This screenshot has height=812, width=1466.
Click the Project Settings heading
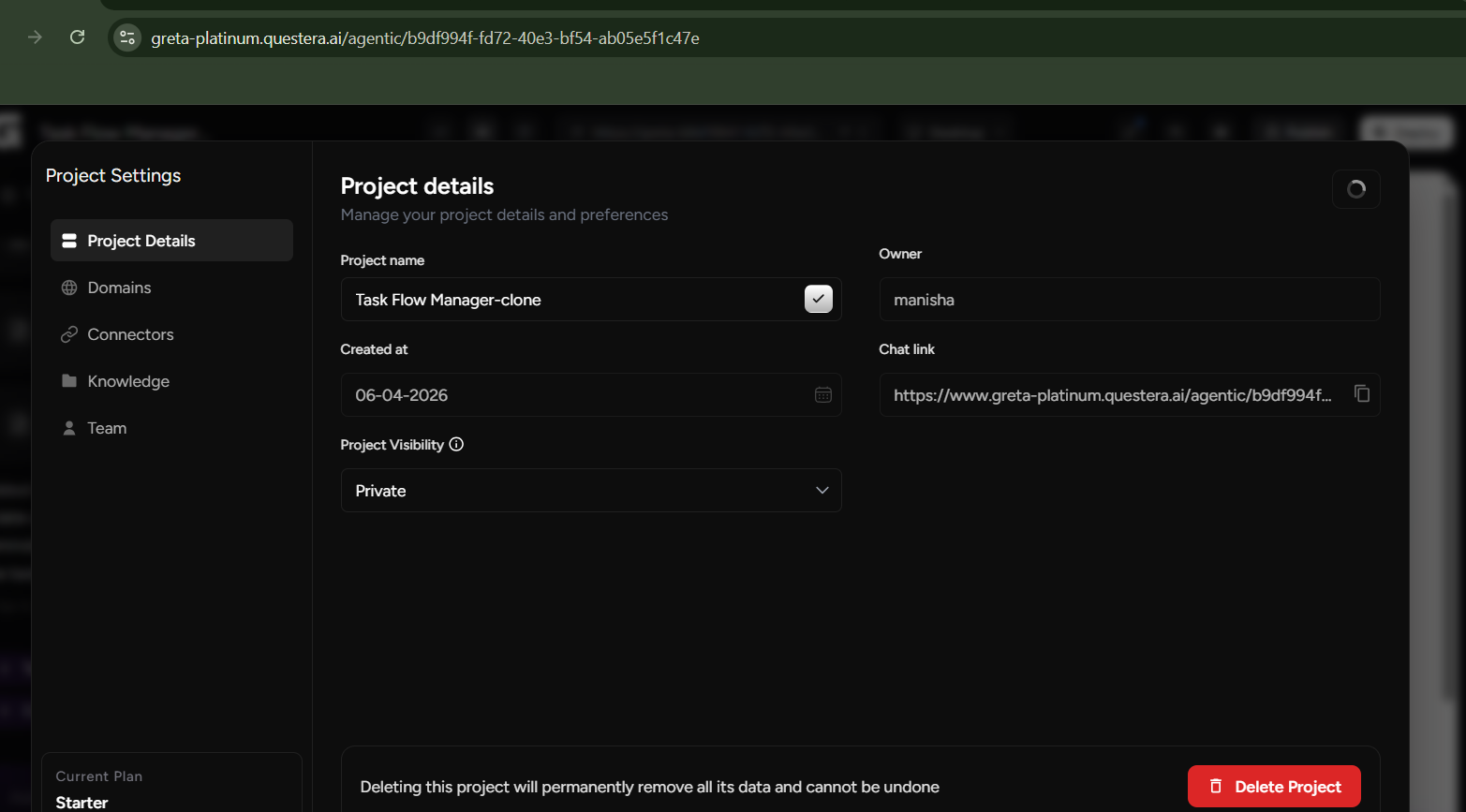113,175
